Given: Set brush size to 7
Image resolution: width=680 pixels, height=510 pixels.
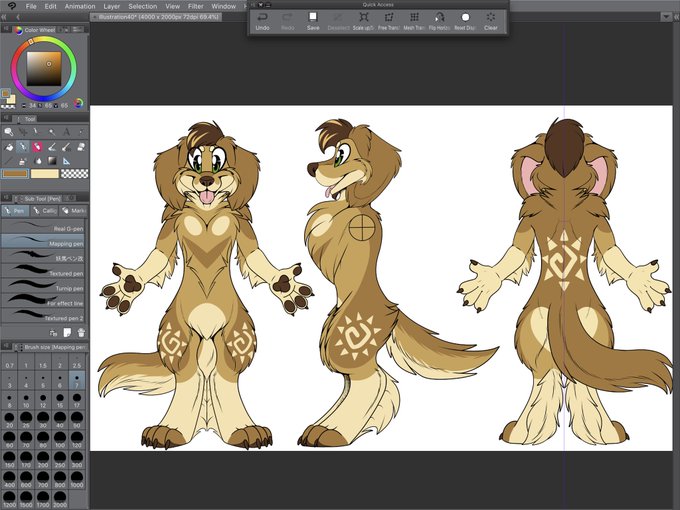Looking at the screenshot, I should (x=77, y=380).
